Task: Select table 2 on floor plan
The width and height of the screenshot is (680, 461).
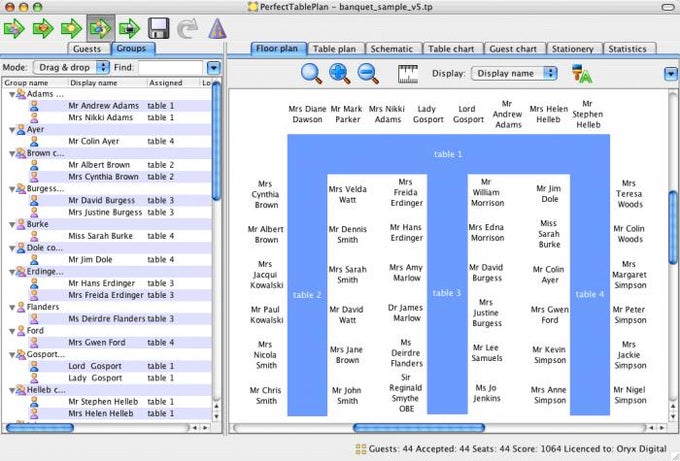Action: coord(307,295)
